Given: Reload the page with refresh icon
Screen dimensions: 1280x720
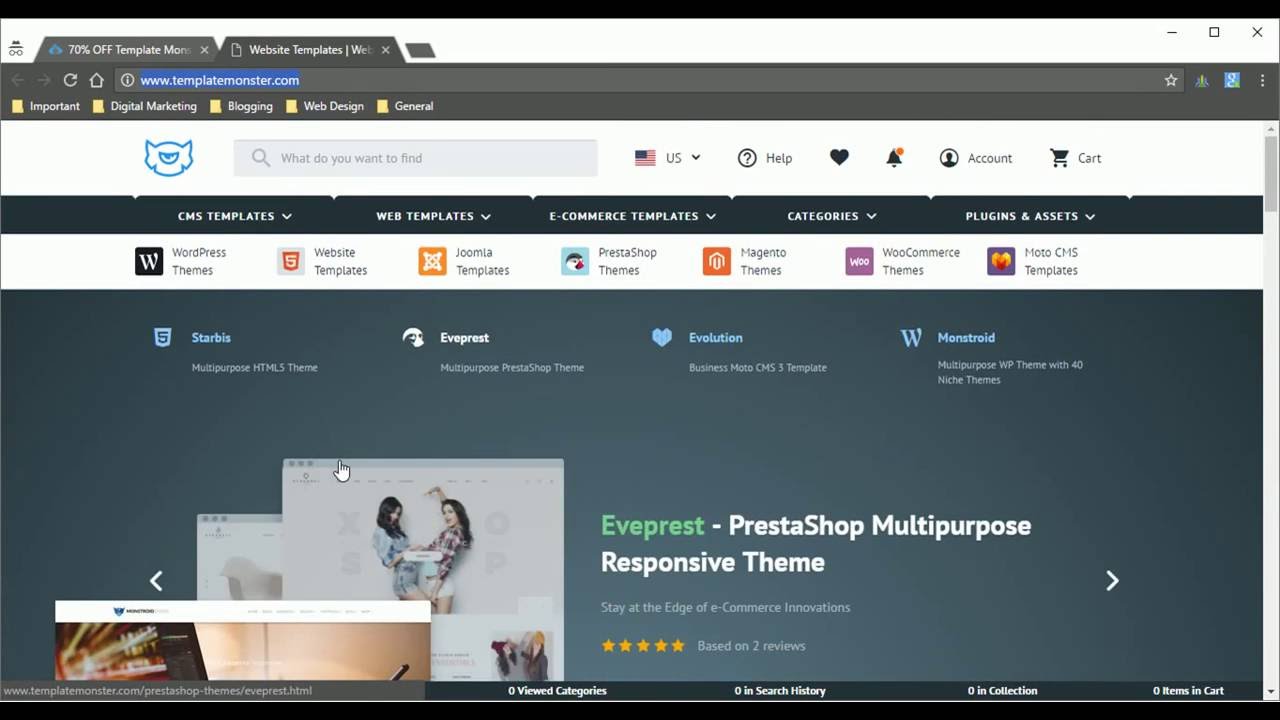Looking at the screenshot, I should coord(70,80).
